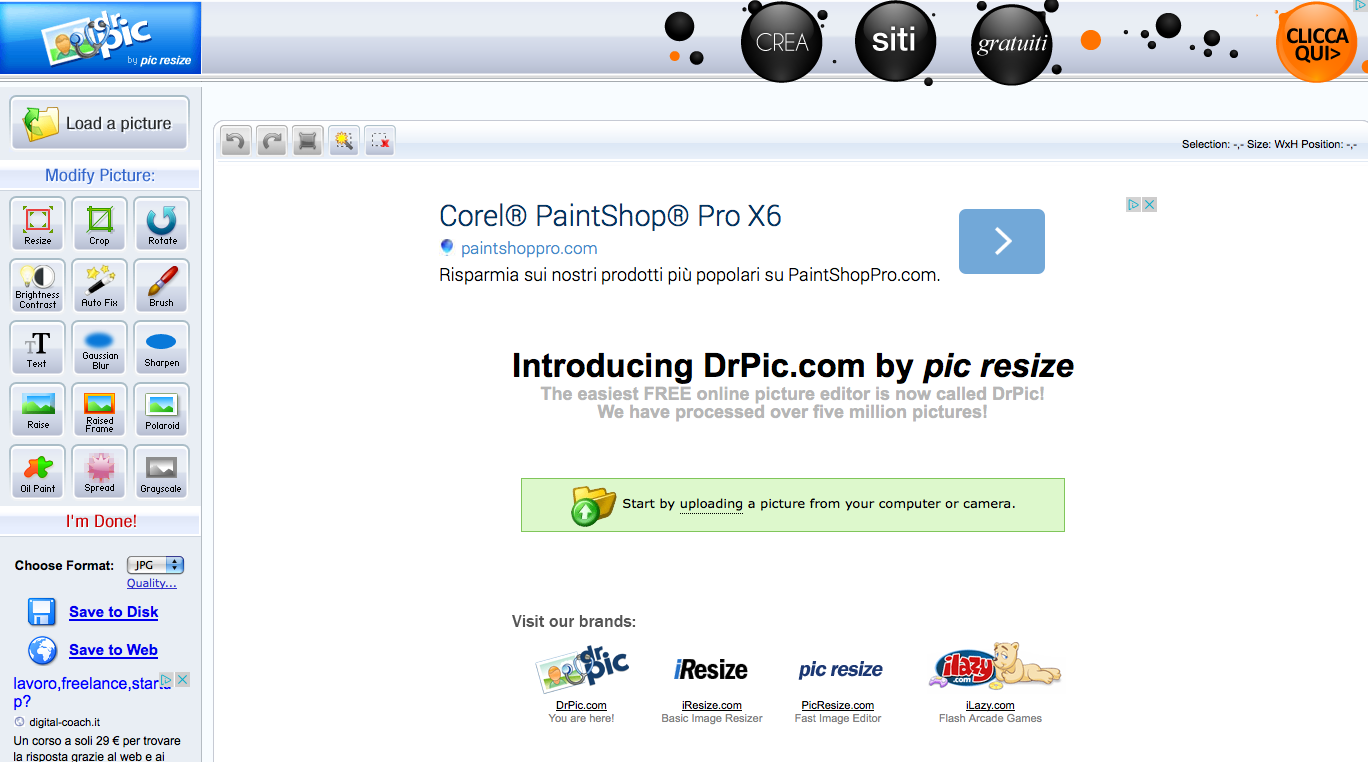
Task: Click the Rotate tool icon
Action: pos(161,223)
